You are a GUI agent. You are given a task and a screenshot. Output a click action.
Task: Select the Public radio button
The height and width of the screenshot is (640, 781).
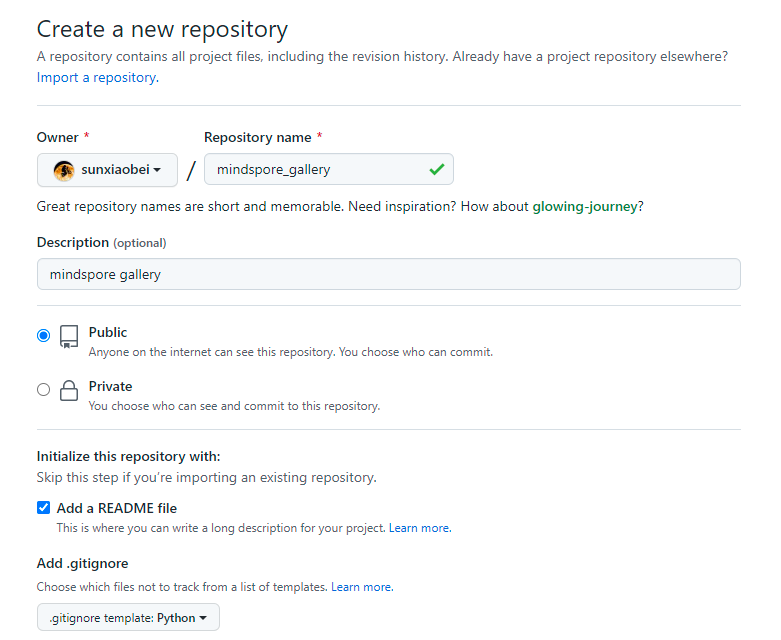(43, 335)
